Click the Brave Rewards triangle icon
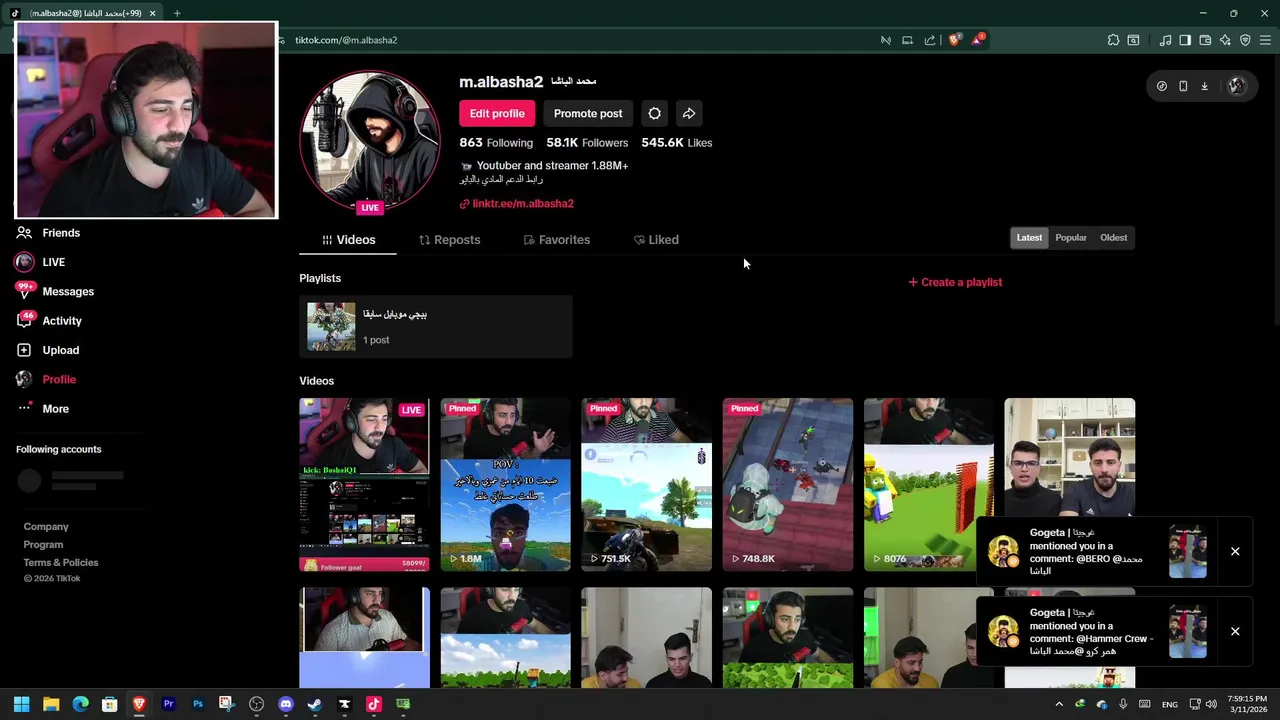Screen dimensions: 1280x720 978,40
